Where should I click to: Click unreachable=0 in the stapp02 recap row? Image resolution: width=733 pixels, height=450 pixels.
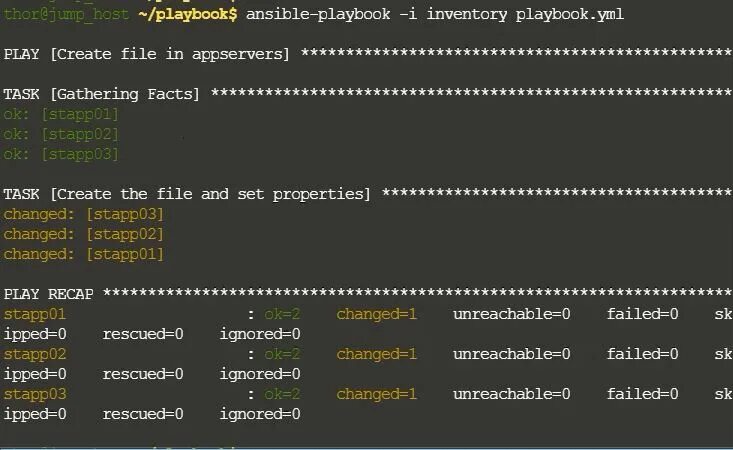point(512,355)
